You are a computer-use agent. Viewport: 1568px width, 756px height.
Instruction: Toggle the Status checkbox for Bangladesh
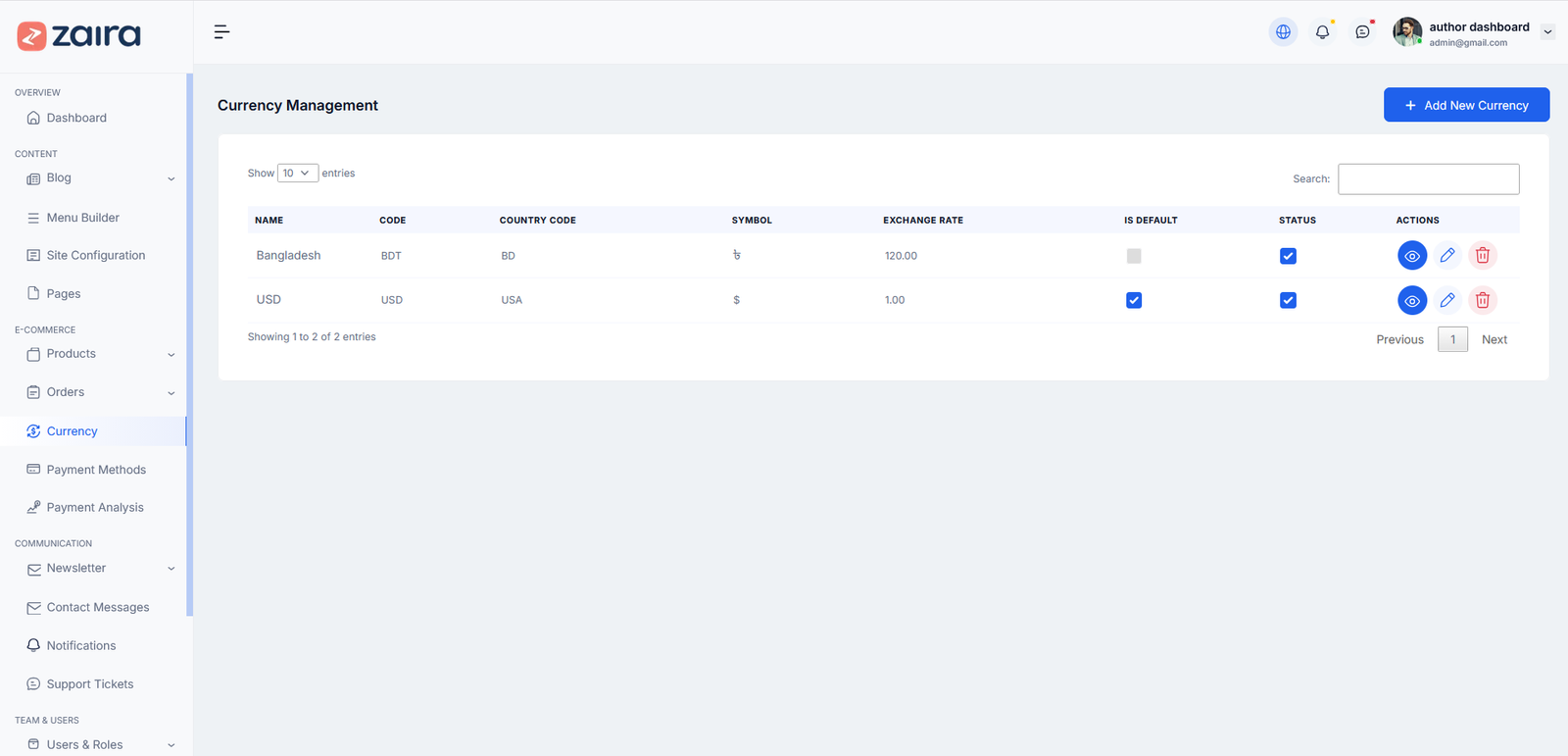[x=1288, y=256]
